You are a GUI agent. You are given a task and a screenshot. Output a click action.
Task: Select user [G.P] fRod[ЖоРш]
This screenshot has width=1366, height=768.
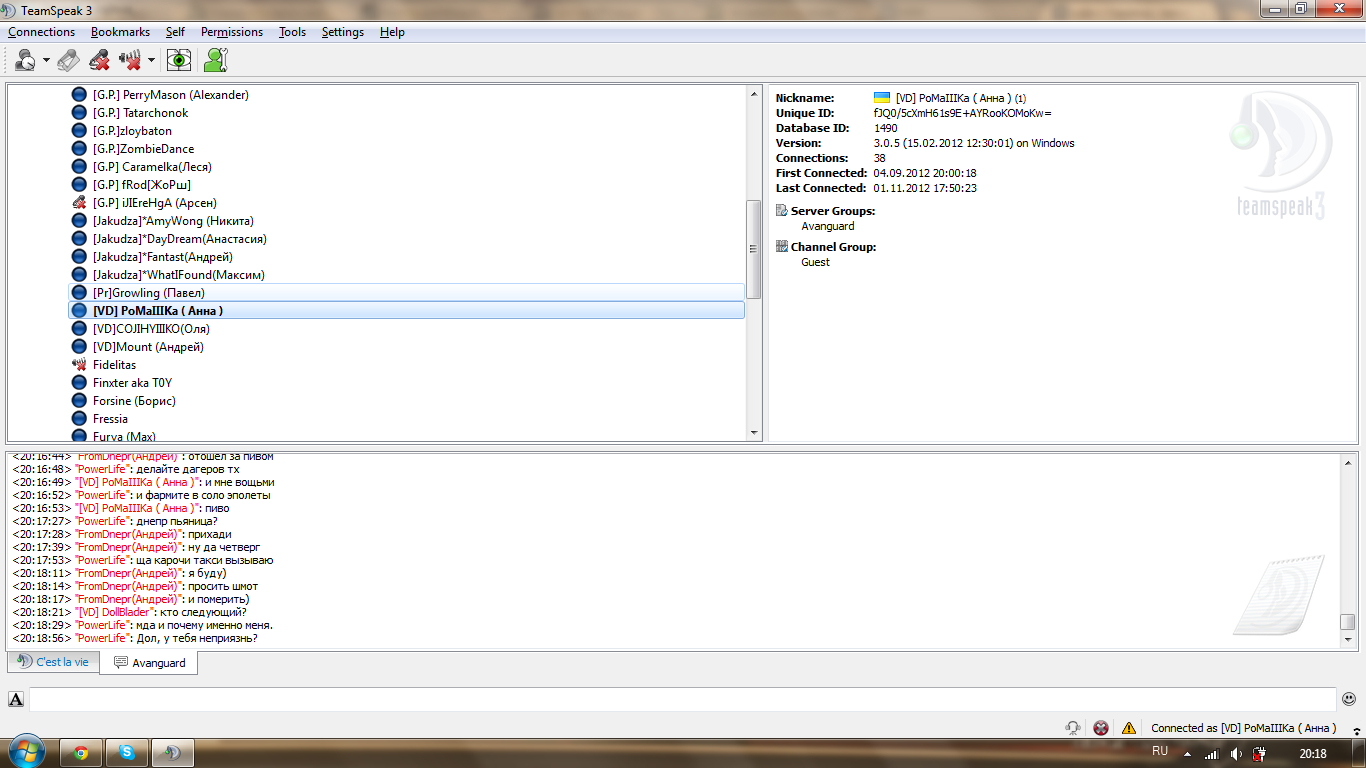[x=141, y=185]
